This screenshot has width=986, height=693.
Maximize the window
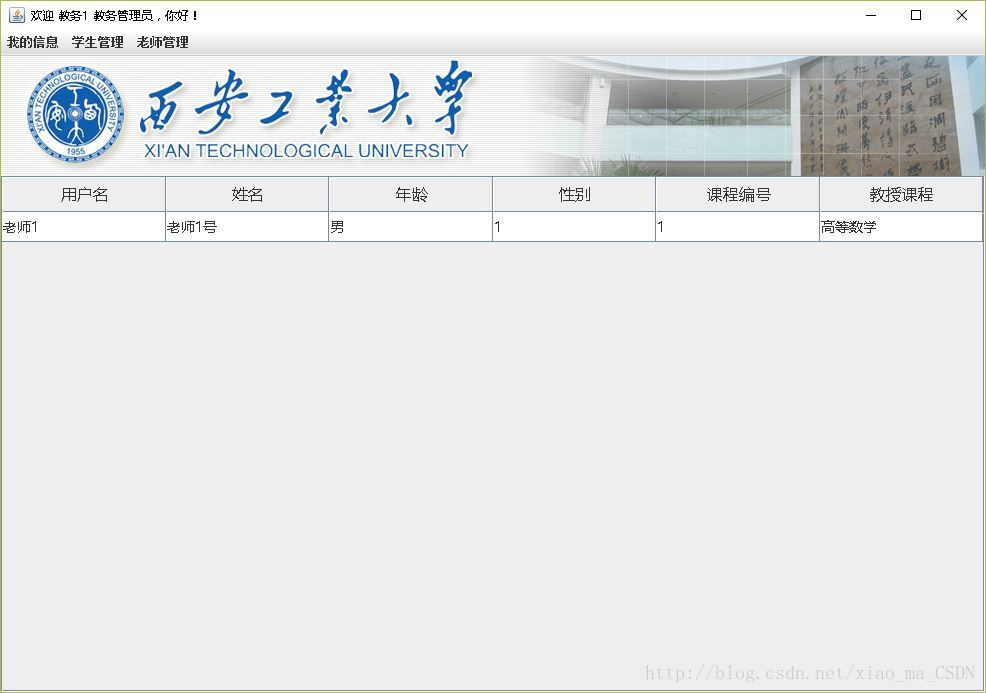[x=916, y=15]
